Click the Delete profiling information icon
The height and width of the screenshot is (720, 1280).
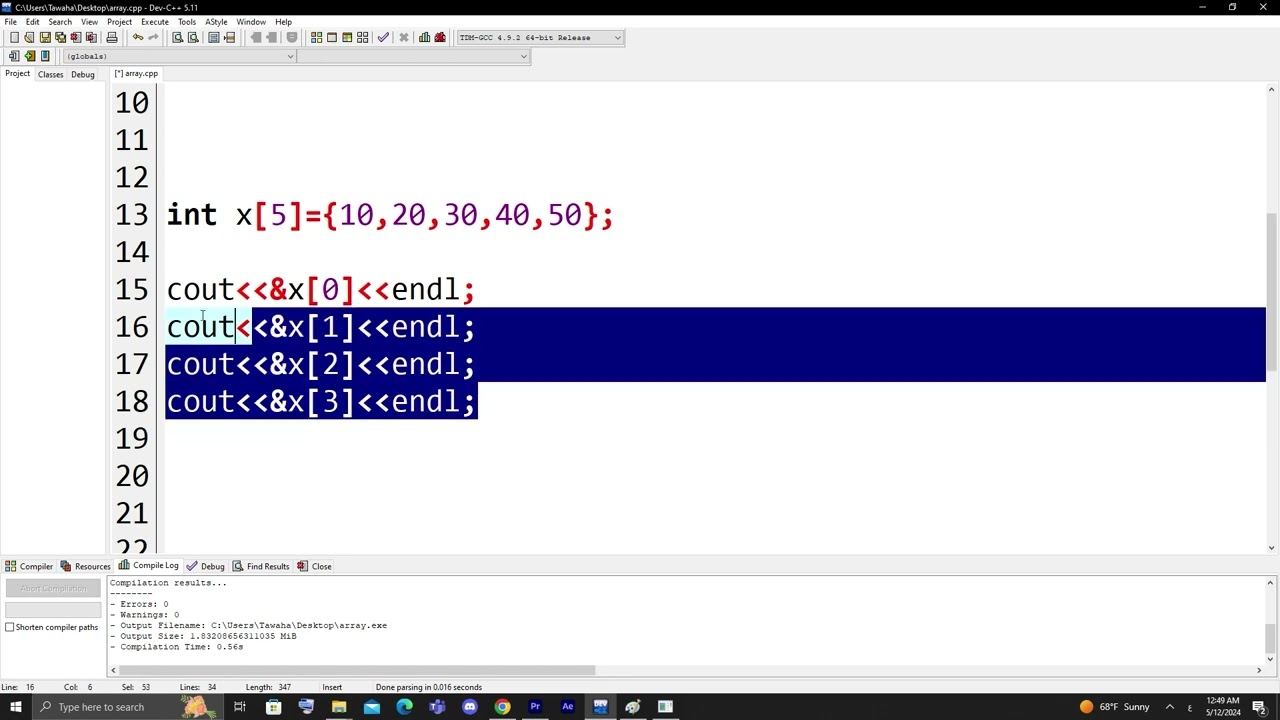(440, 38)
